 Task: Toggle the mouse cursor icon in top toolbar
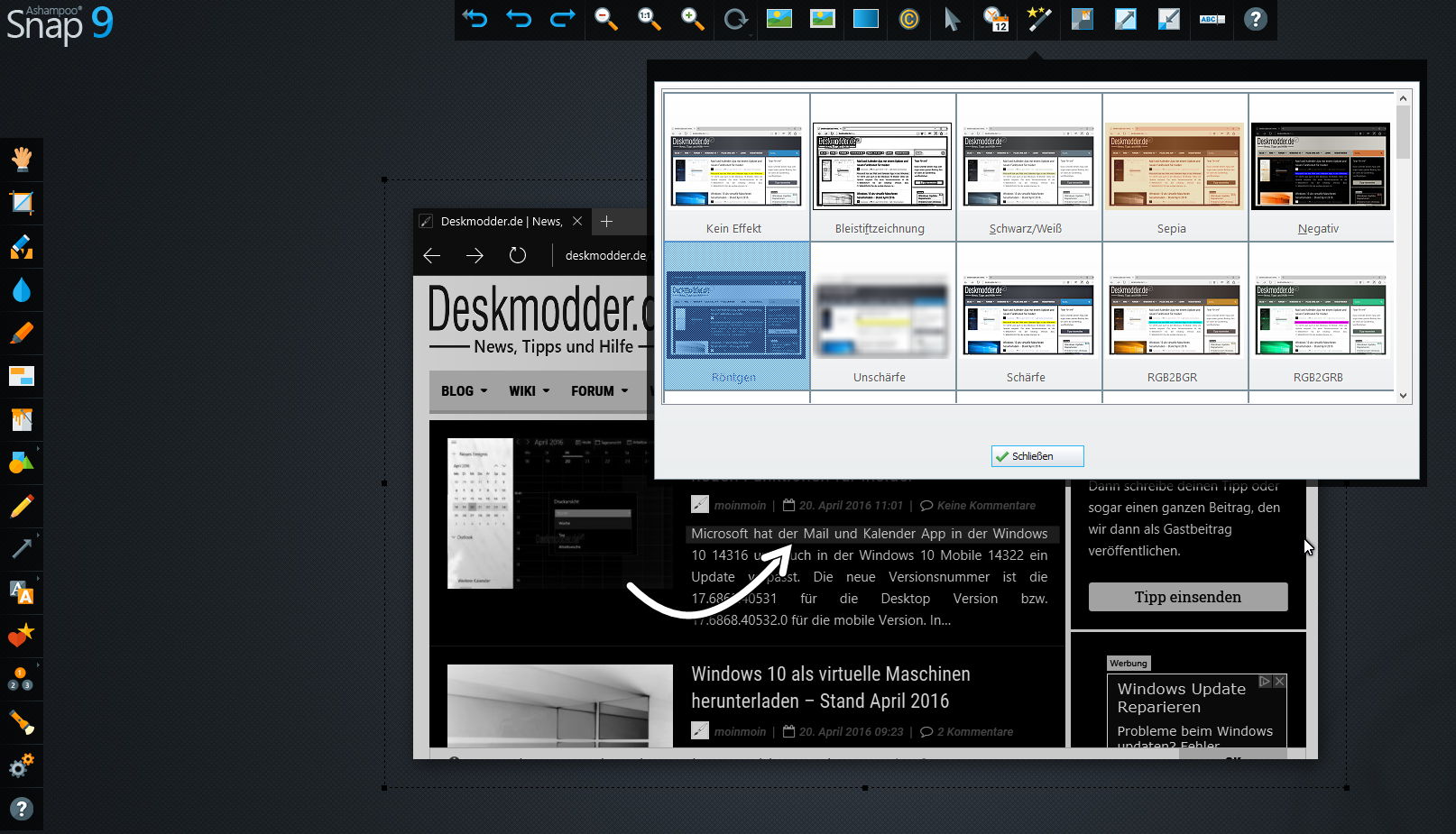[x=952, y=19]
